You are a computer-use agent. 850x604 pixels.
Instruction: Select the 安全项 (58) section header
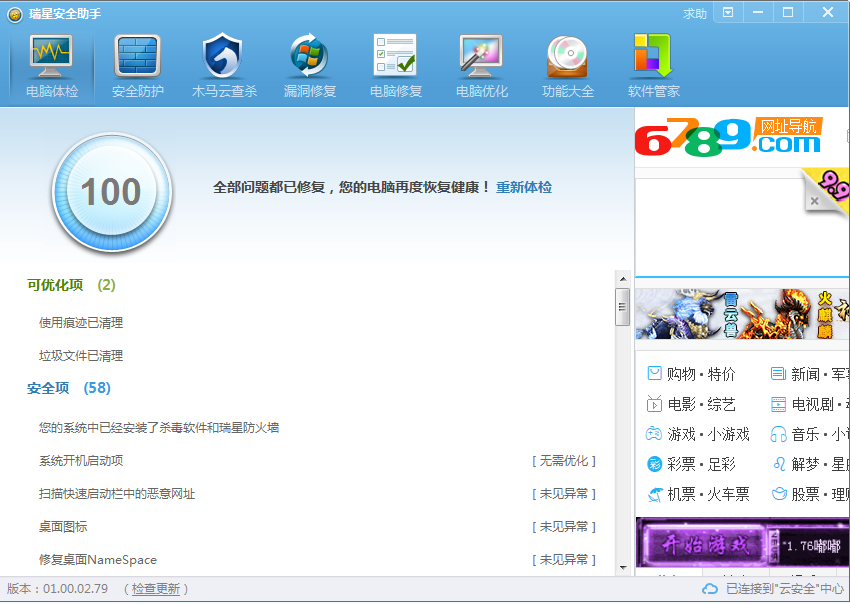[69, 388]
